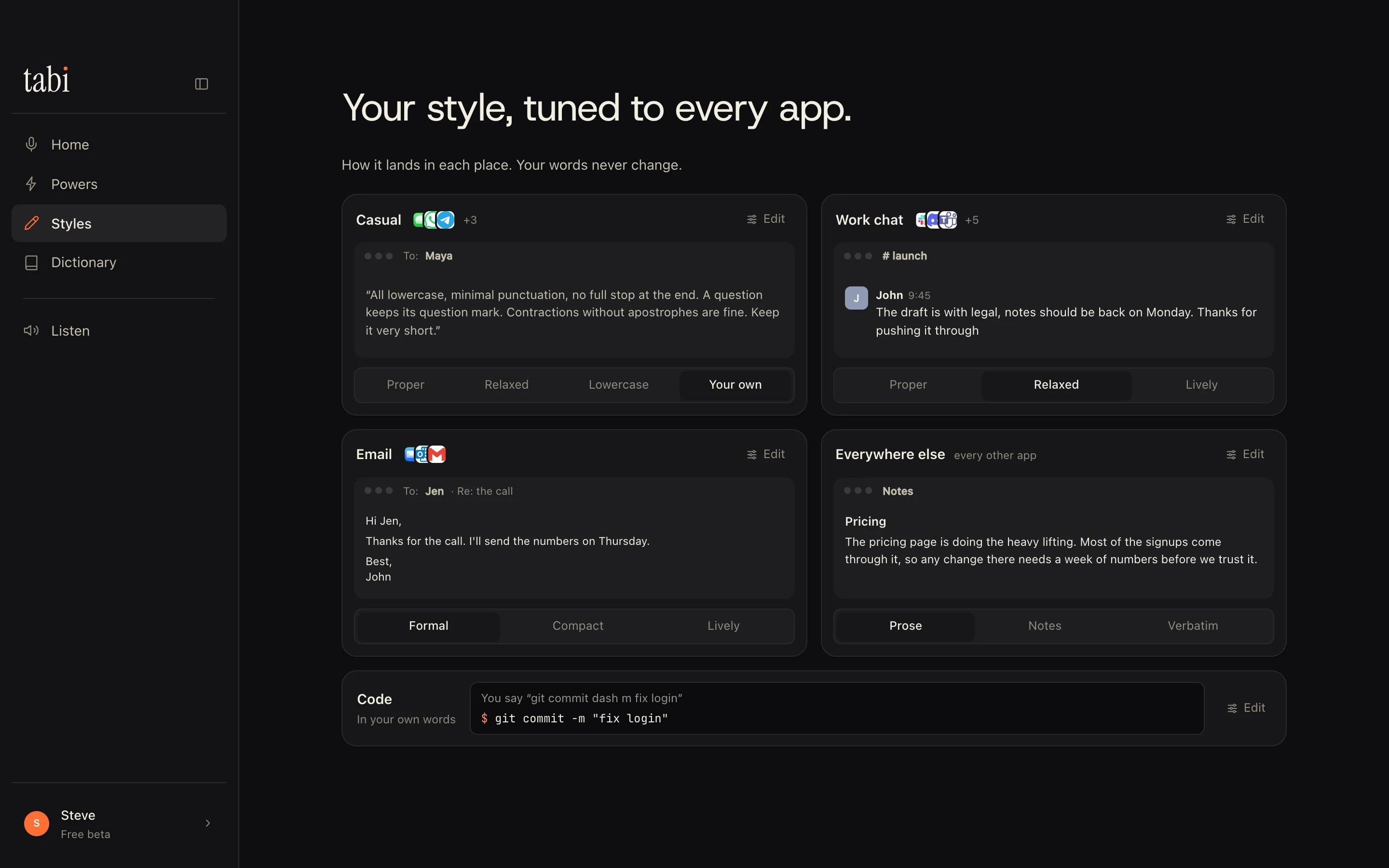Click the pencil icon beside Styles
The height and width of the screenshot is (868, 1389).
[31, 223]
